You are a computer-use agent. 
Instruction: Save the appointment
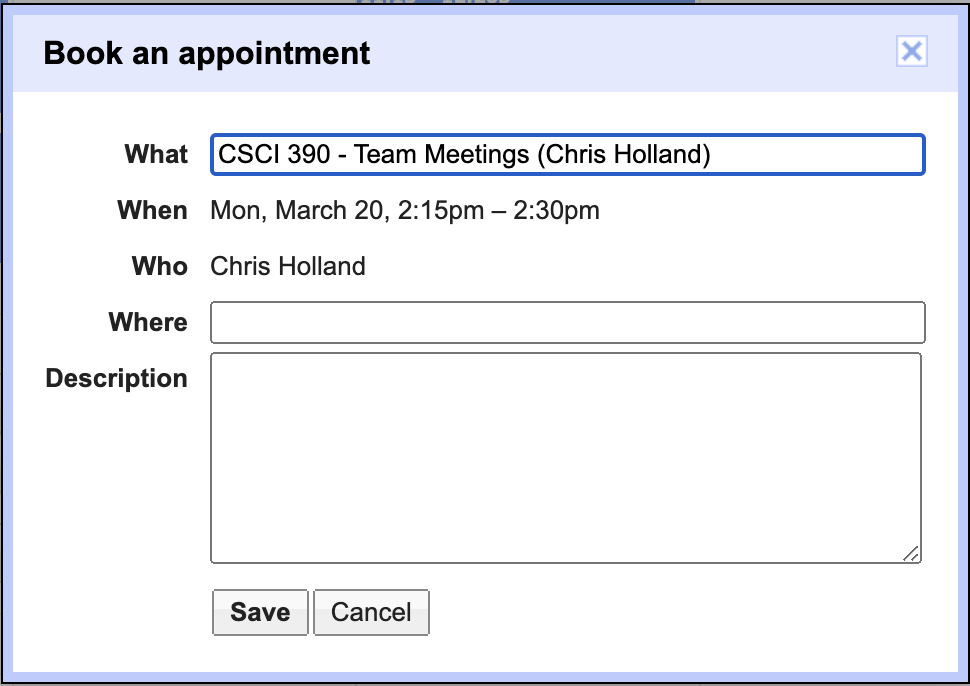tap(260, 612)
